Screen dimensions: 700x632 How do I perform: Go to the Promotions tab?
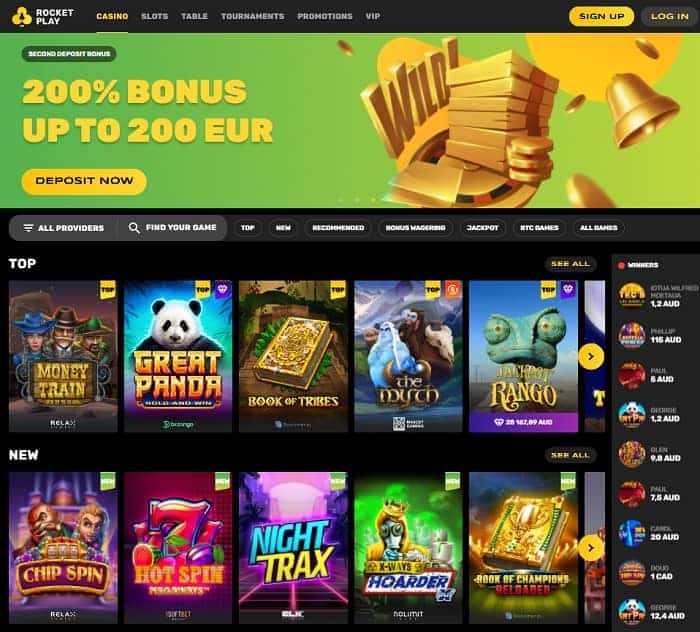coord(325,17)
